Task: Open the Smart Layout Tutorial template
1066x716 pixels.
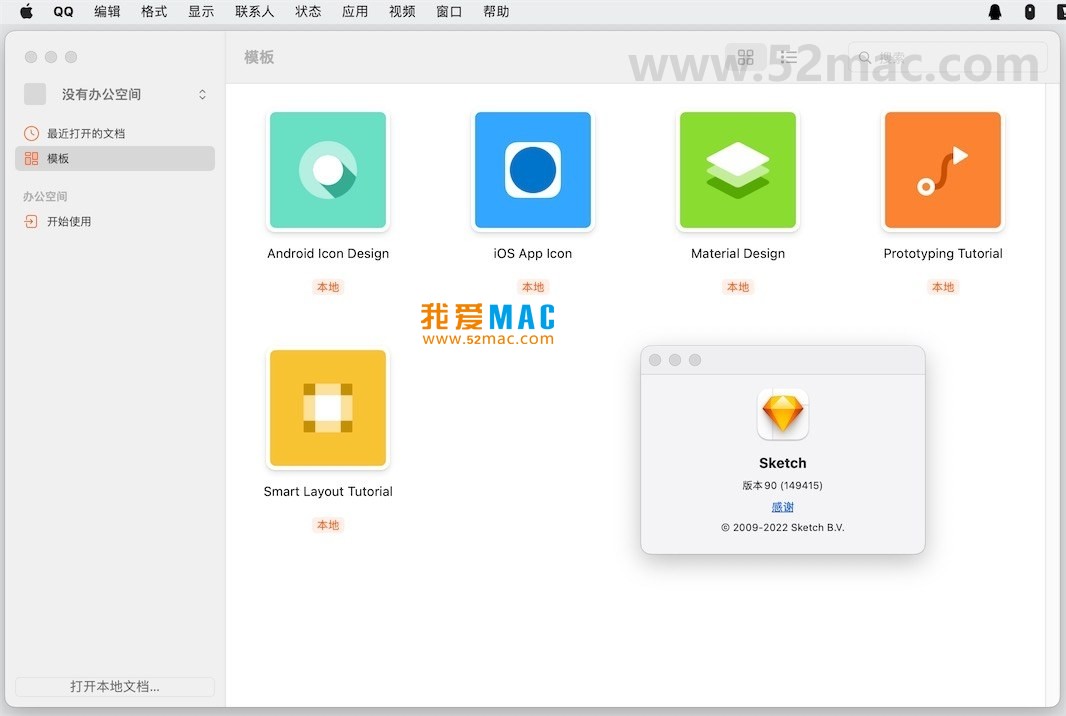Action: pyautogui.click(x=327, y=408)
